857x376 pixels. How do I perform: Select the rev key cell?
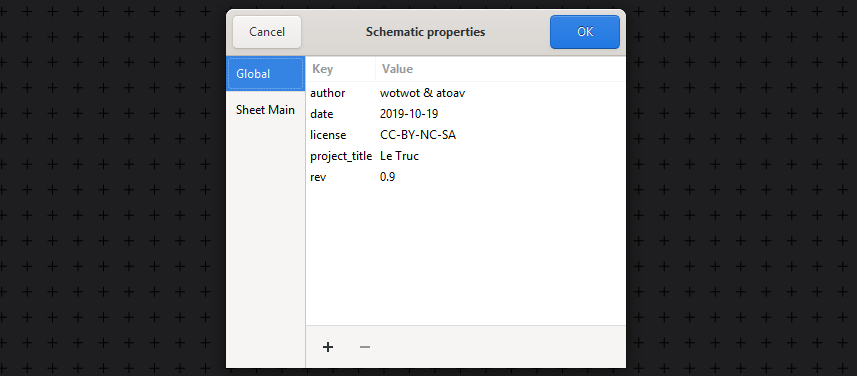pyautogui.click(x=318, y=177)
